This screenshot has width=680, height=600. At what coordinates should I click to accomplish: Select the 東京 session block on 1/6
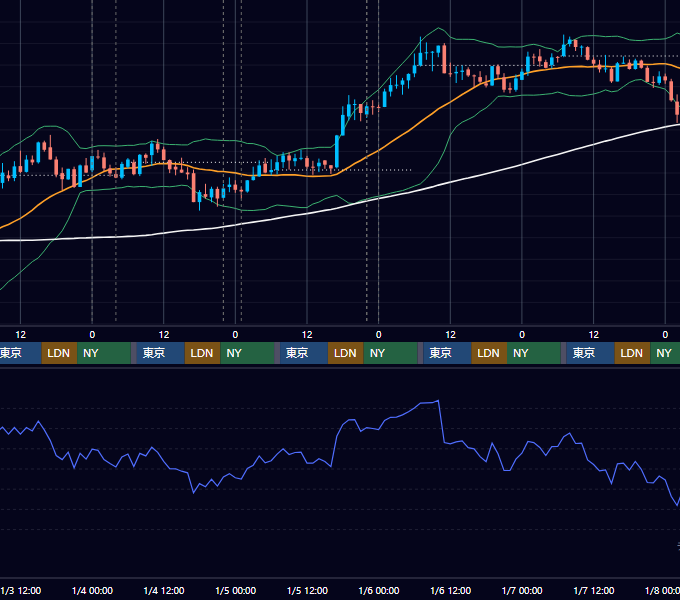447,353
